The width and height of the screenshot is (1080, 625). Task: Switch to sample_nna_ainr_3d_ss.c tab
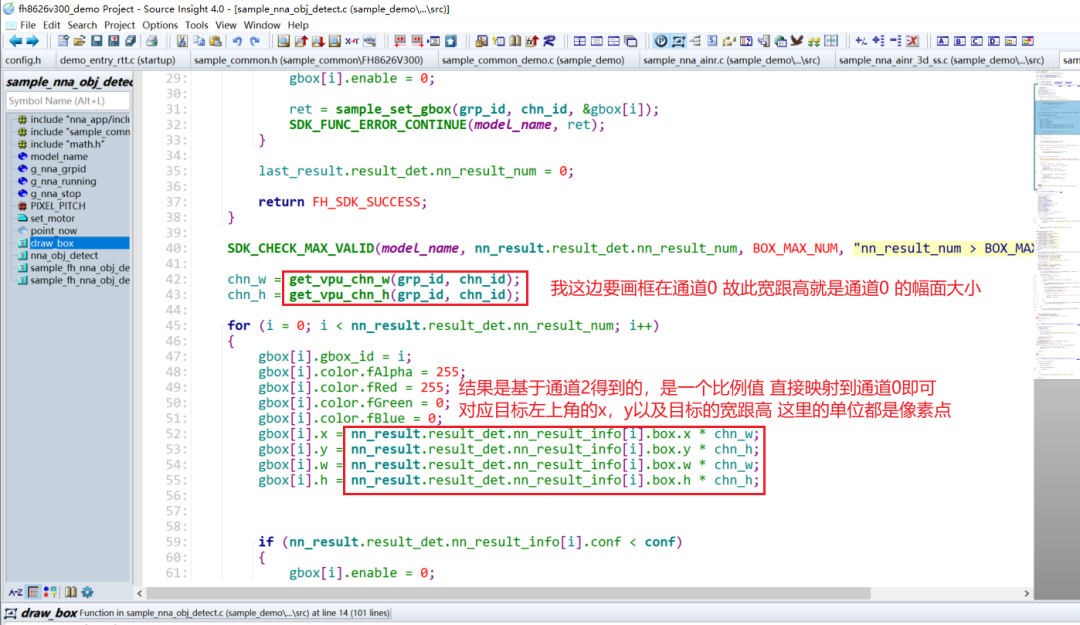pyautogui.click(x=941, y=60)
